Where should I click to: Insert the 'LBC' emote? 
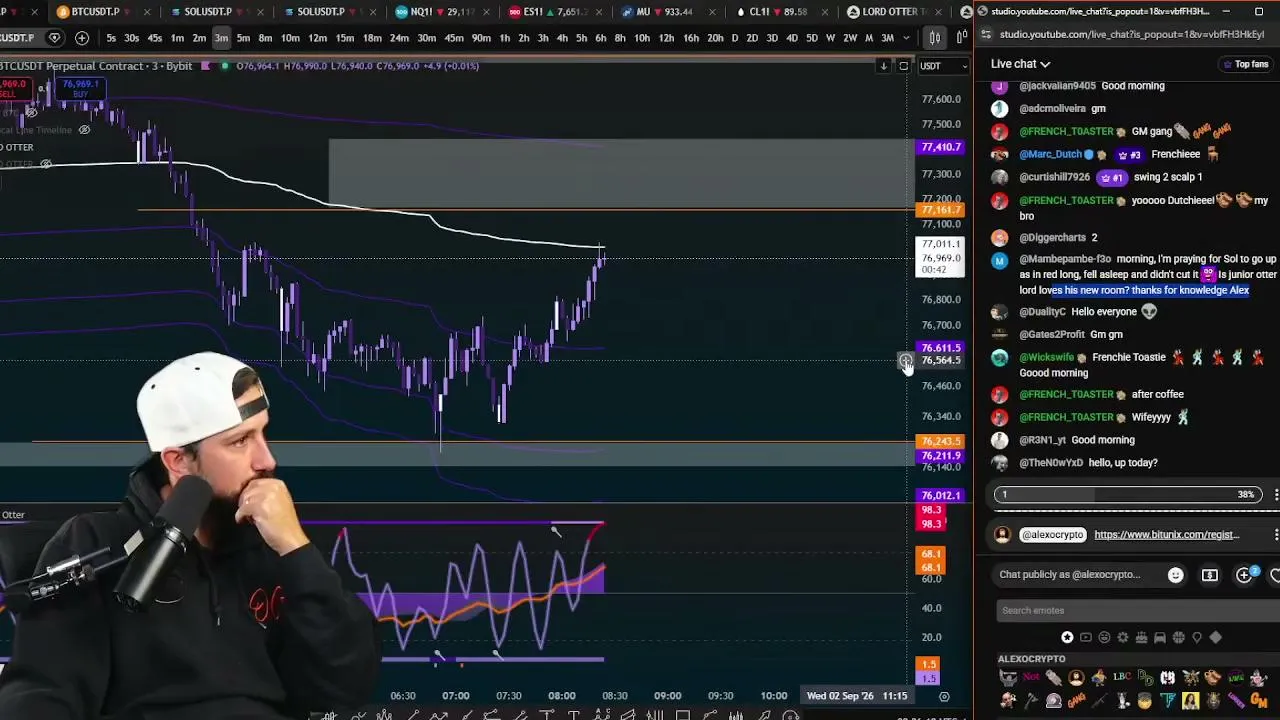tap(1121, 678)
